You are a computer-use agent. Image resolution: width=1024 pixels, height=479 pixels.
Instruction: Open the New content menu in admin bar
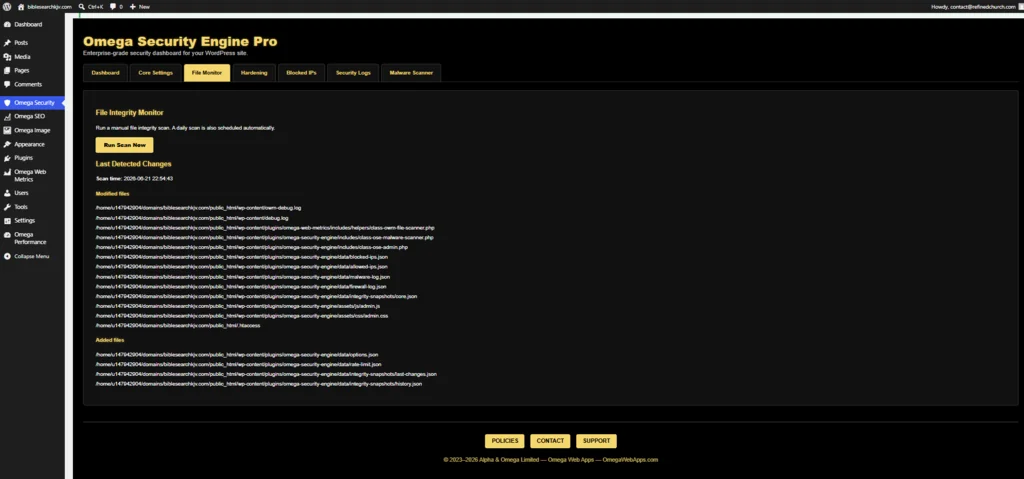tap(140, 7)
